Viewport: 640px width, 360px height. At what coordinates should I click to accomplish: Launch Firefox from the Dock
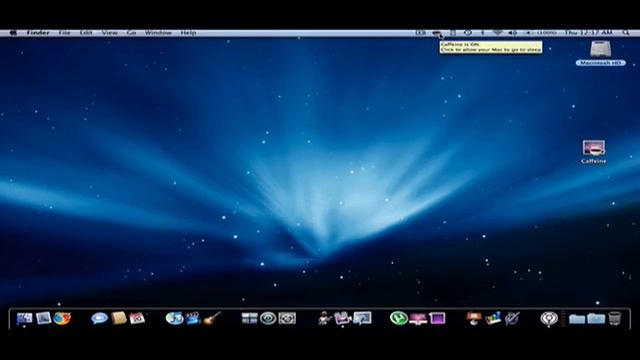[62, 318]
